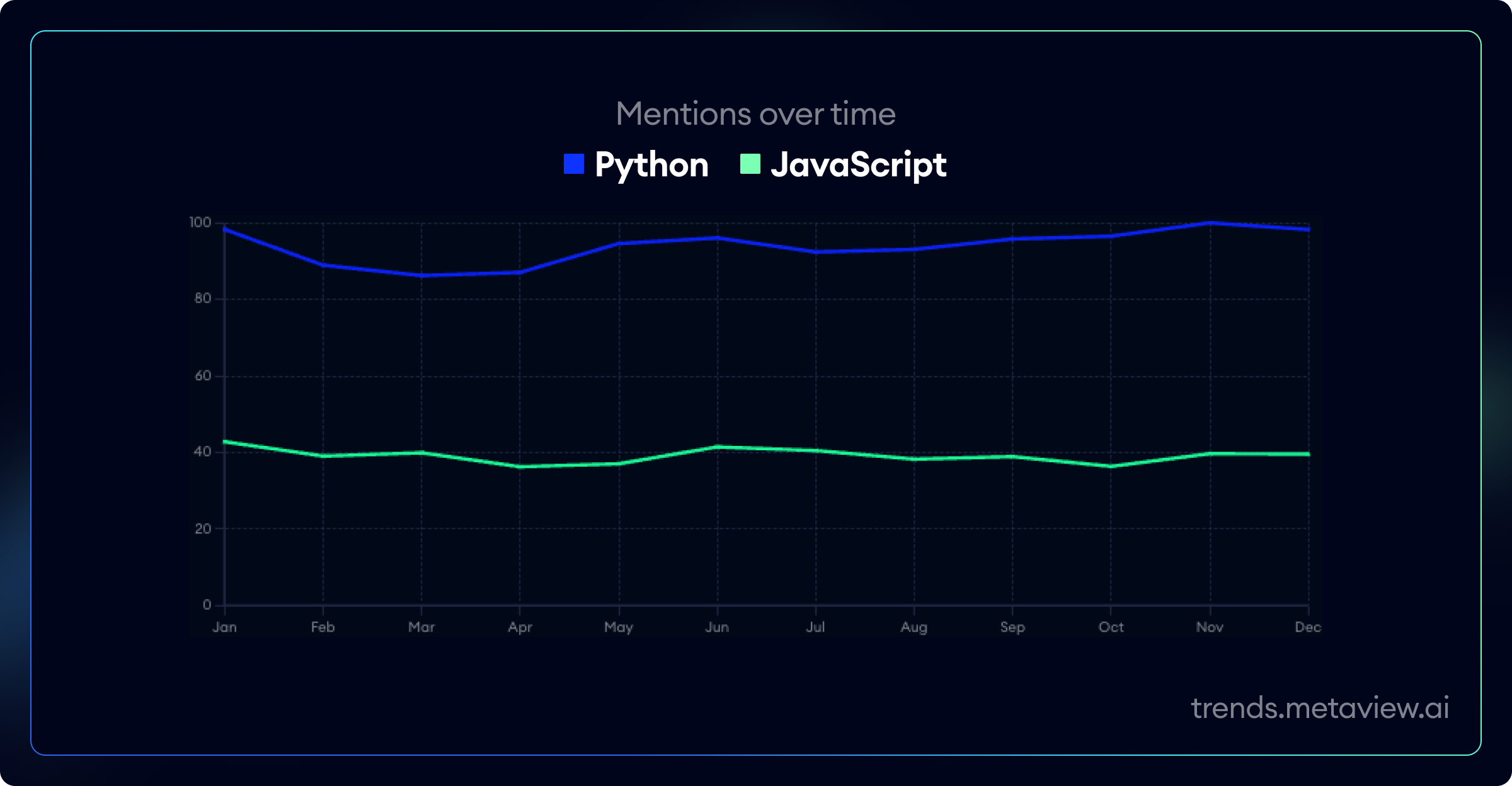This screenshot has width=1512, height=786.
Task: Toggle the Python legend label
Action: [651, 165]
